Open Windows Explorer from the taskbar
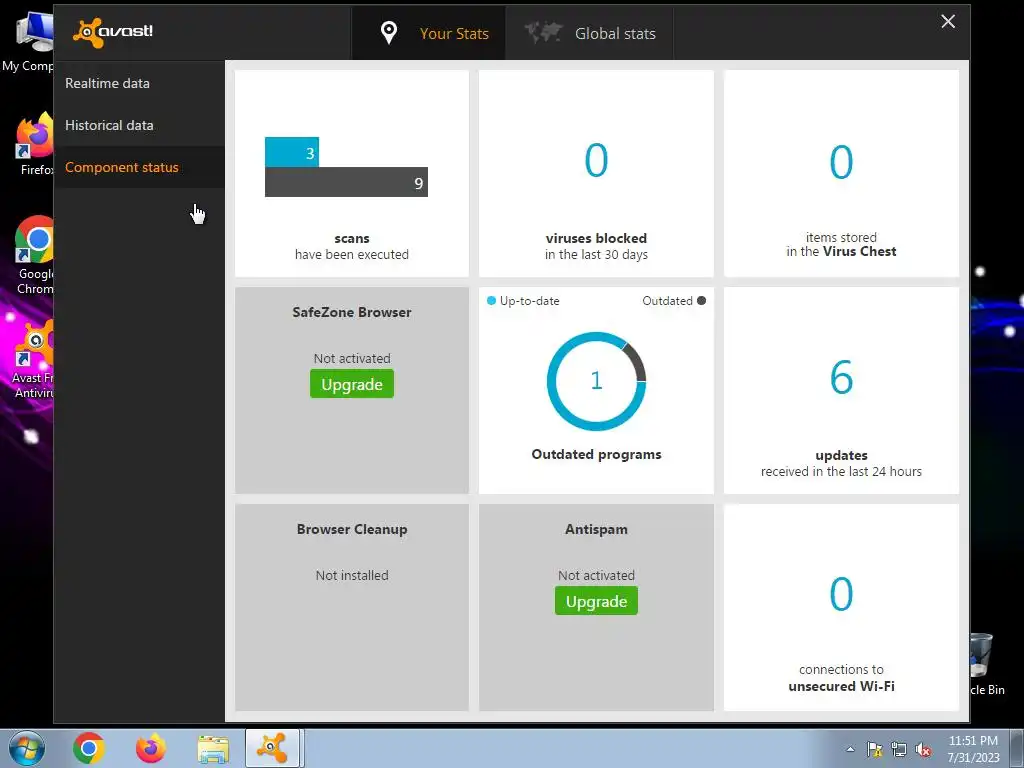The height and width of the screenshot is (768, 1024). point(213,749)
